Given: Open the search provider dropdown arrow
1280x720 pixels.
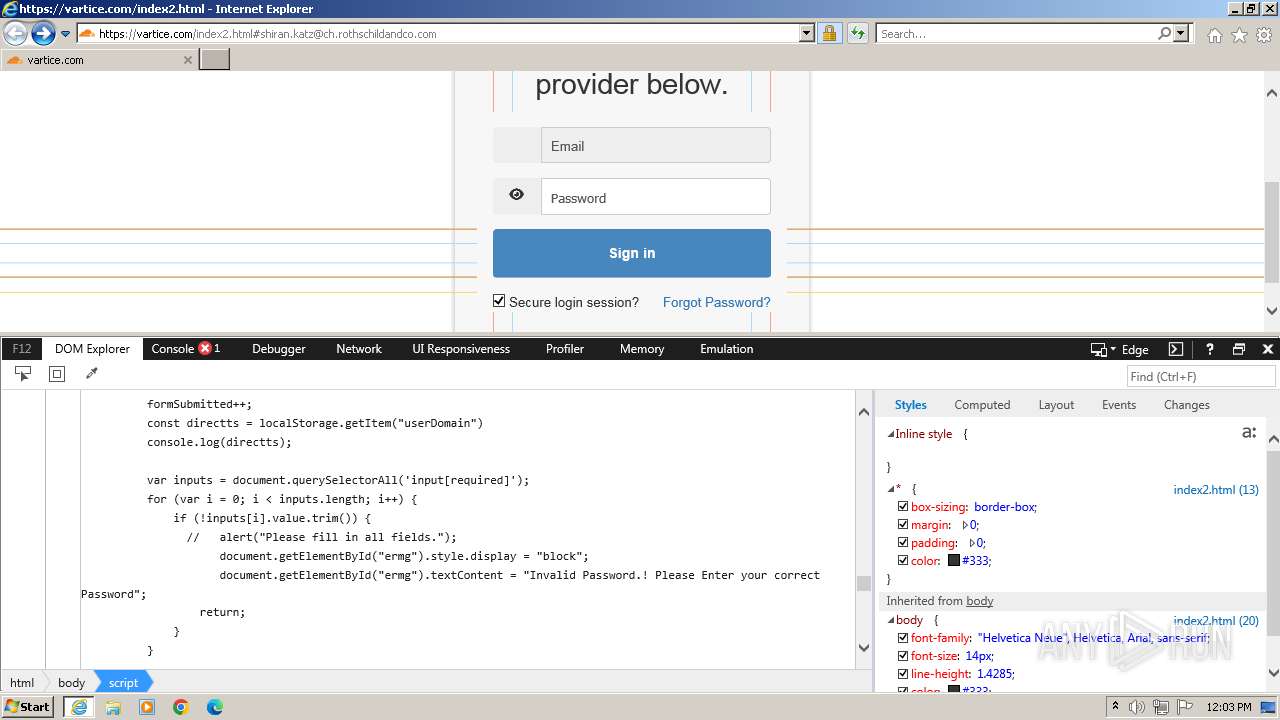Looking at the screenshot, I should (1181, 34).
